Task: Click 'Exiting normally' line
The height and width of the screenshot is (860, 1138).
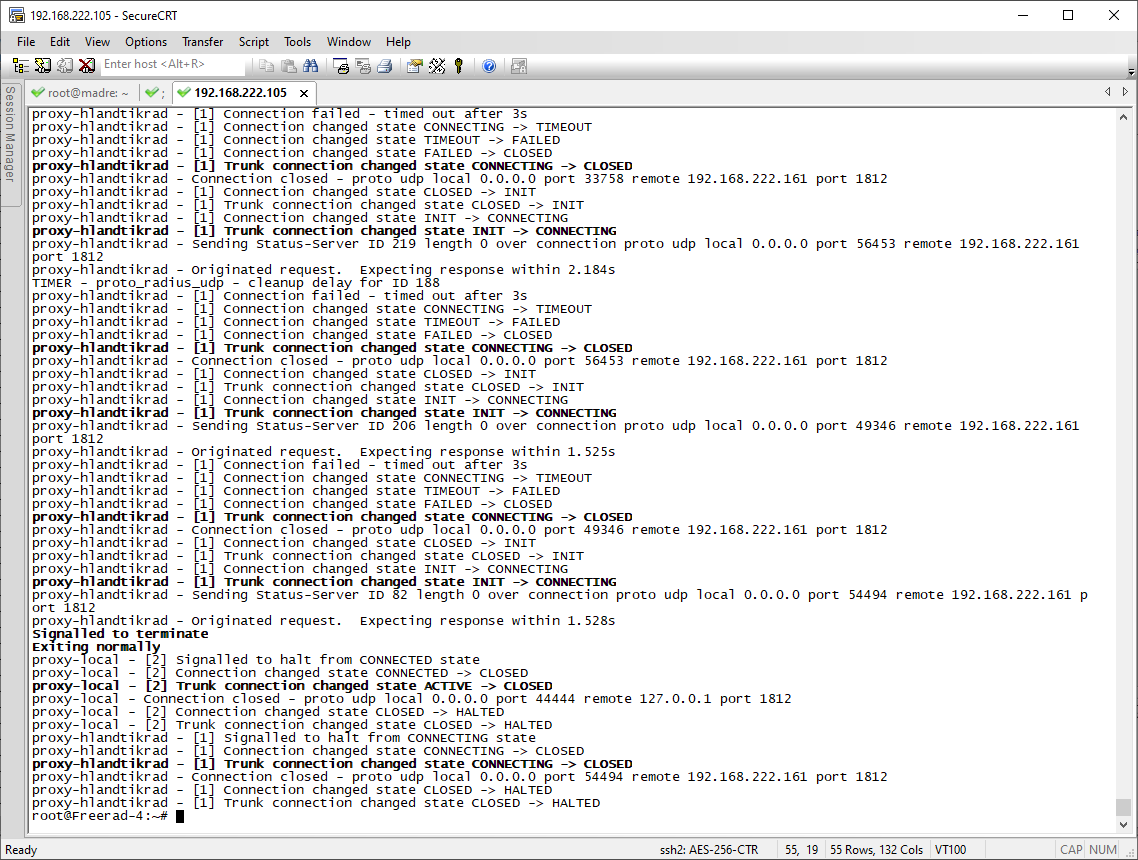Action: click(96, 647)
